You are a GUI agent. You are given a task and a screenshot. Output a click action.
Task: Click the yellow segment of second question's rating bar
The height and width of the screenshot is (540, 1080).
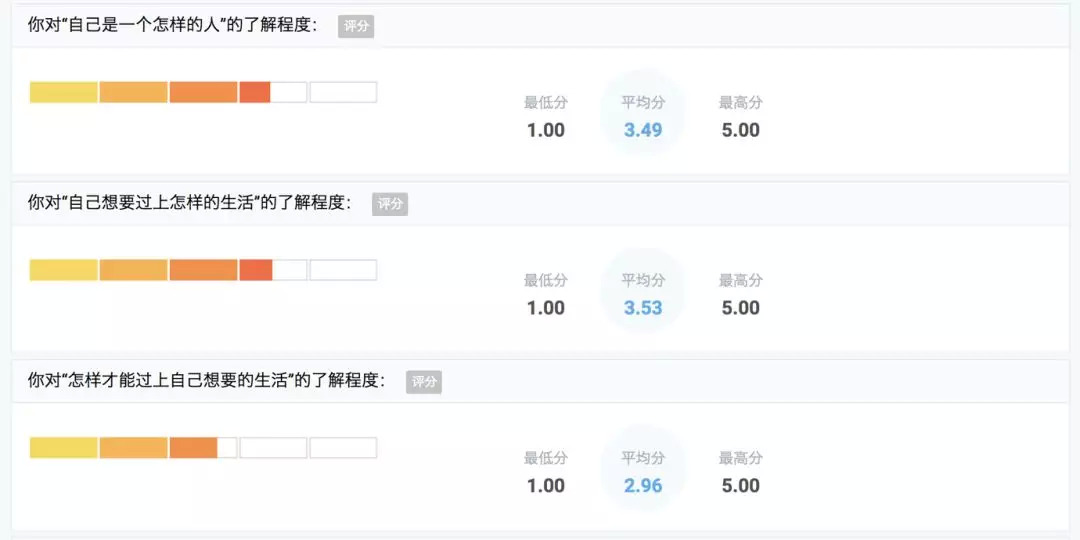click(x=64, y=270)
